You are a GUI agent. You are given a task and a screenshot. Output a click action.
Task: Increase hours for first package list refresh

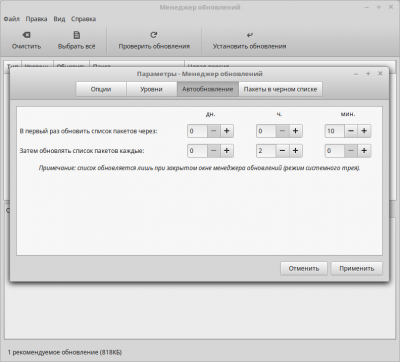tap(295, 131)
